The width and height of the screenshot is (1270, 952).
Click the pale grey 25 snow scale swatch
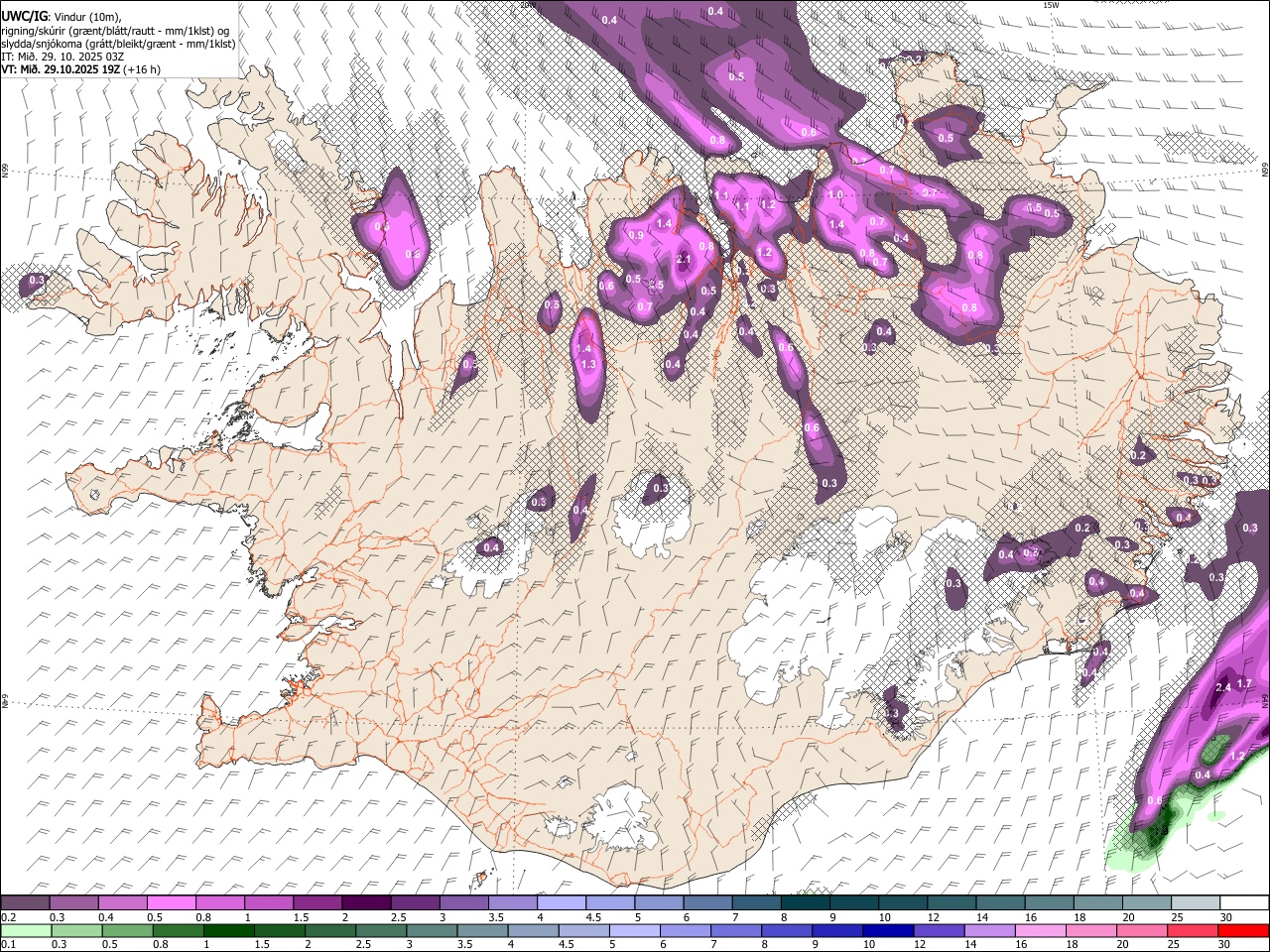coord(1196,903)
